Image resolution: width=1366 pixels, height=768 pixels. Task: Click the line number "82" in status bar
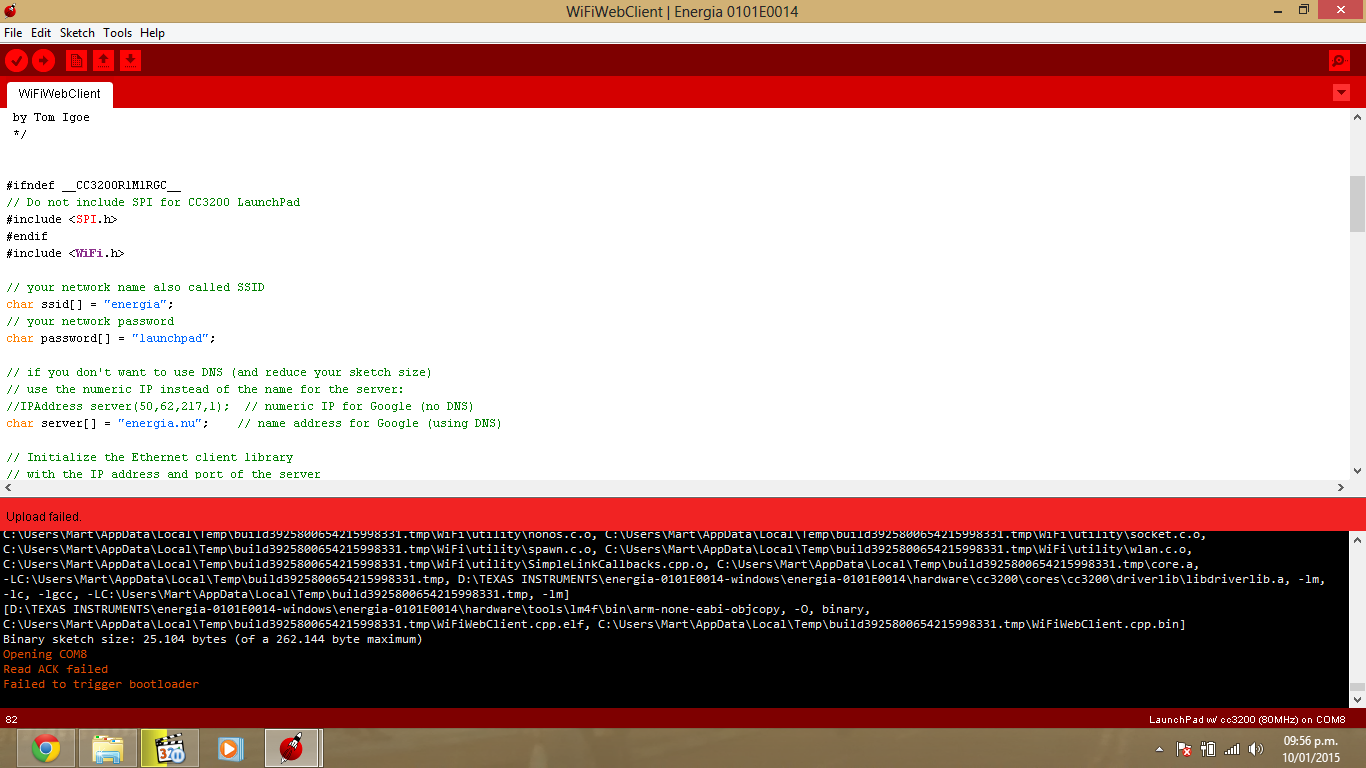tap(12, 719)
